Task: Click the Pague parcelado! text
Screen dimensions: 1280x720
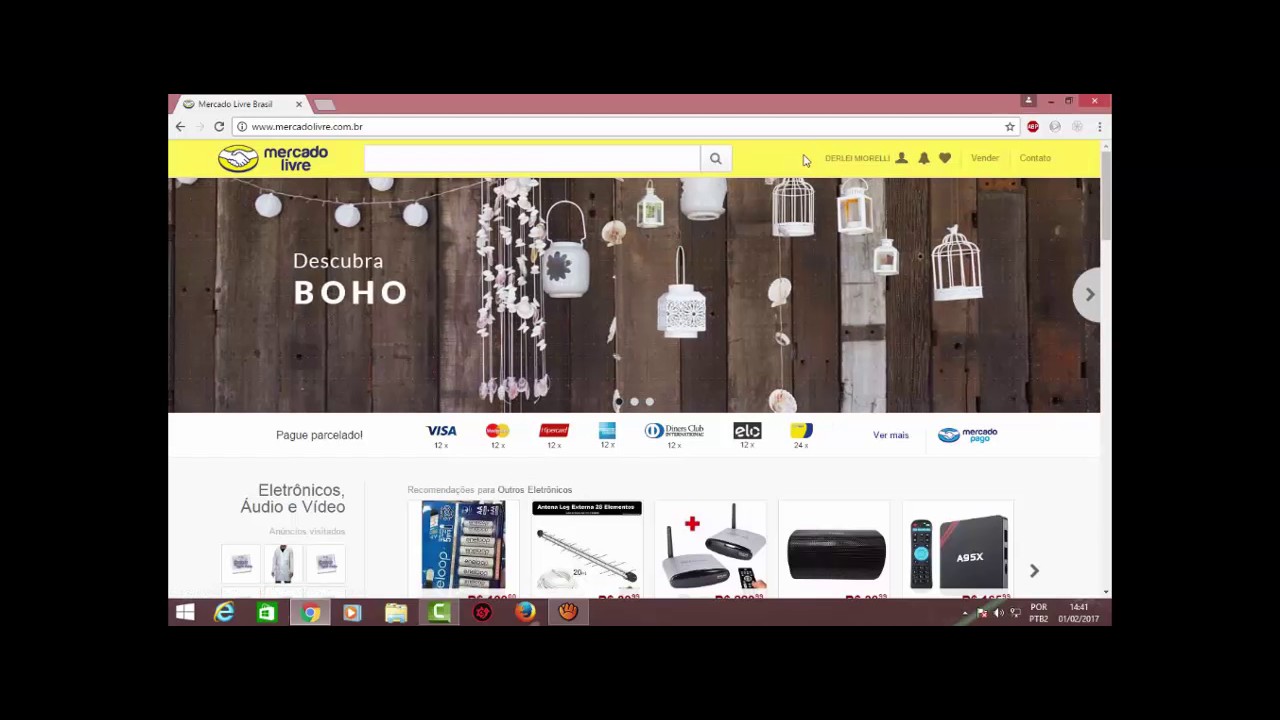Action: click(319, 435)
